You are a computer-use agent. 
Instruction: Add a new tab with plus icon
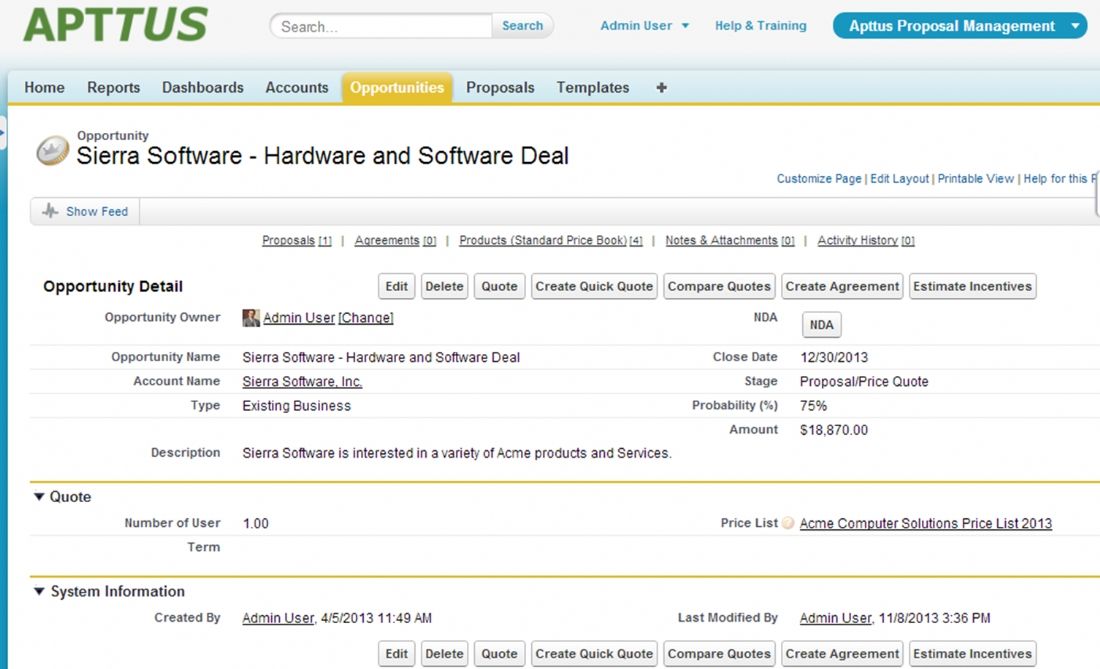click(661, 88)
